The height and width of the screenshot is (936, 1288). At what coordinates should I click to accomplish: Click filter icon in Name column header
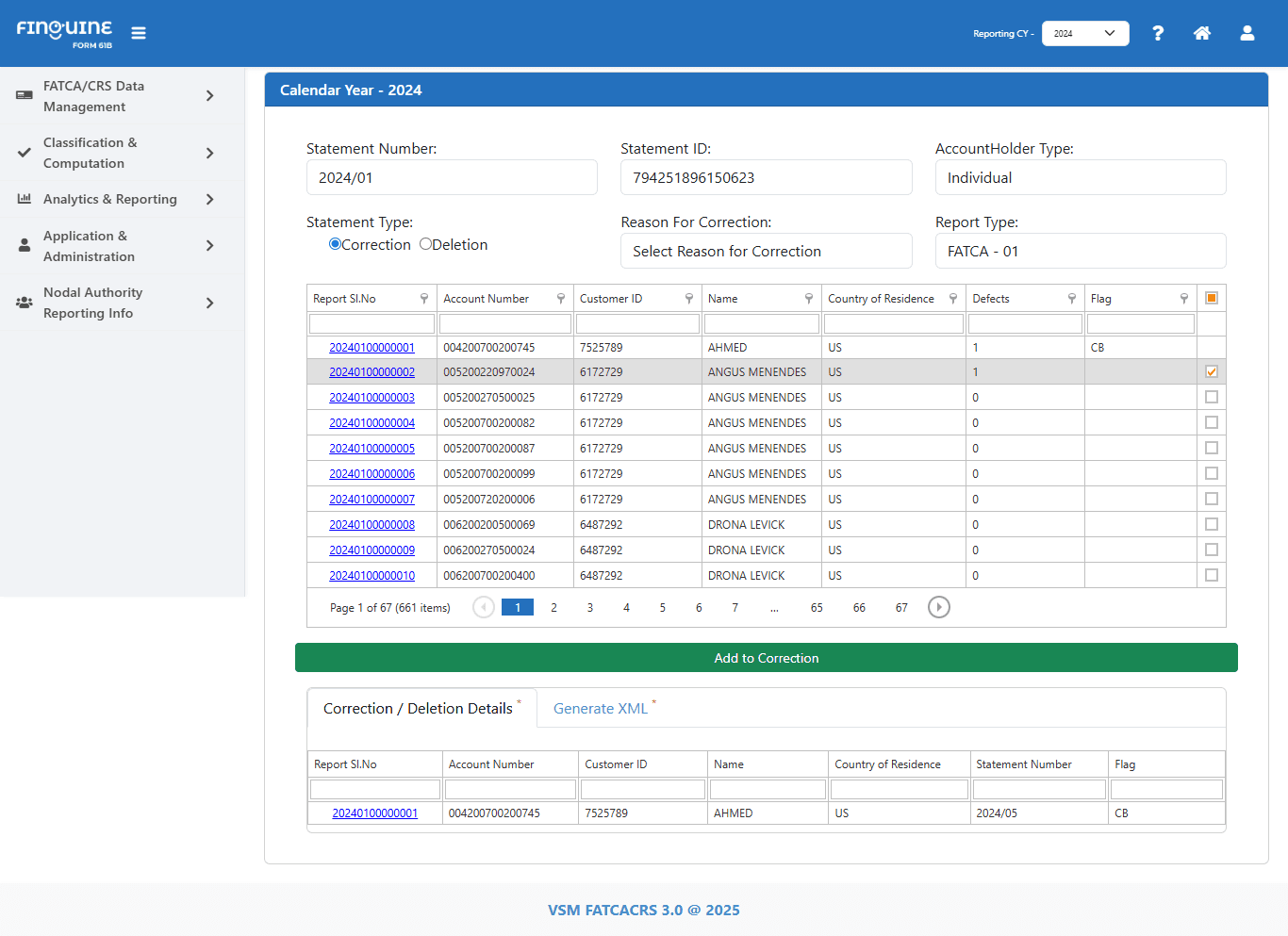809,299
